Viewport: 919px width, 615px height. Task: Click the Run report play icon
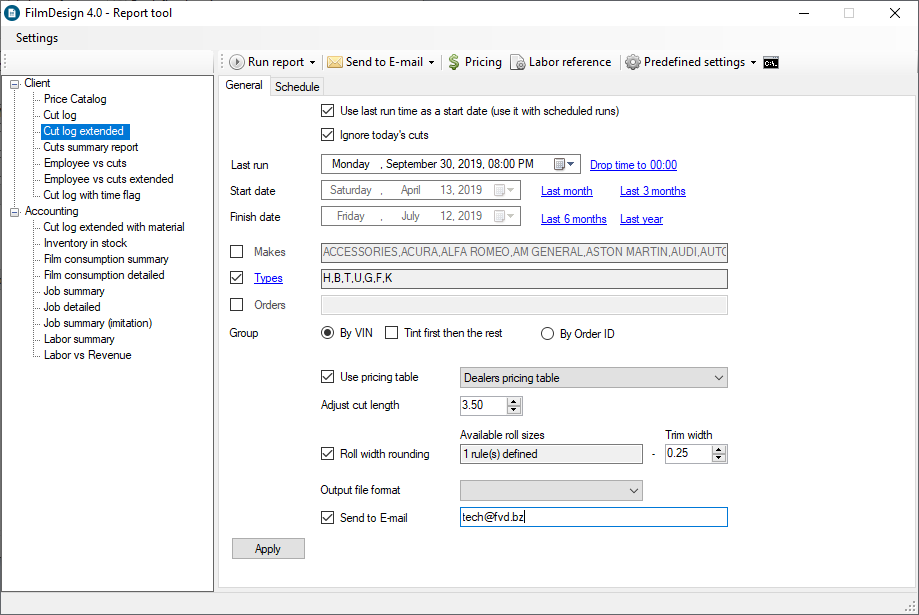237,62
